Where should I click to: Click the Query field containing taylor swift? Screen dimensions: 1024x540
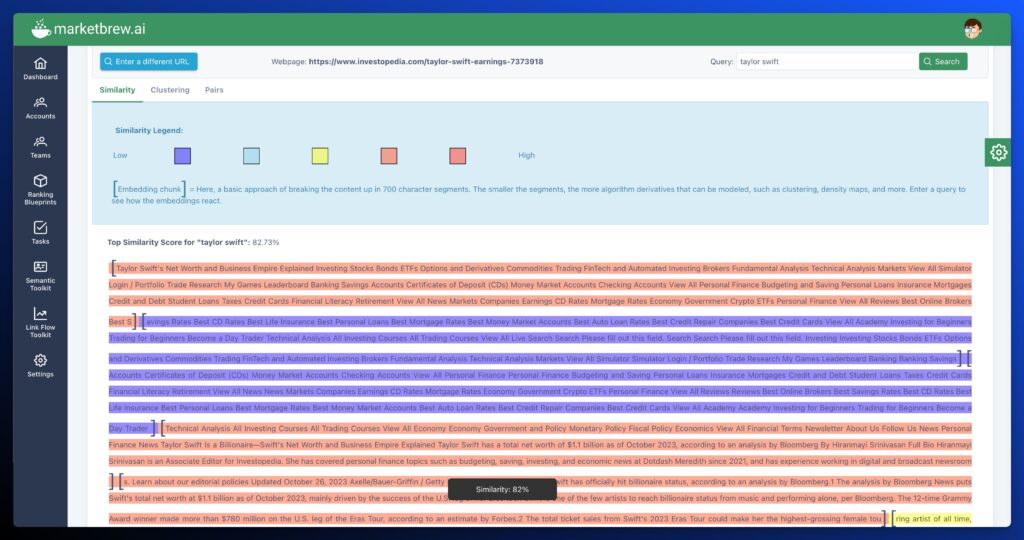click(825, 62)
